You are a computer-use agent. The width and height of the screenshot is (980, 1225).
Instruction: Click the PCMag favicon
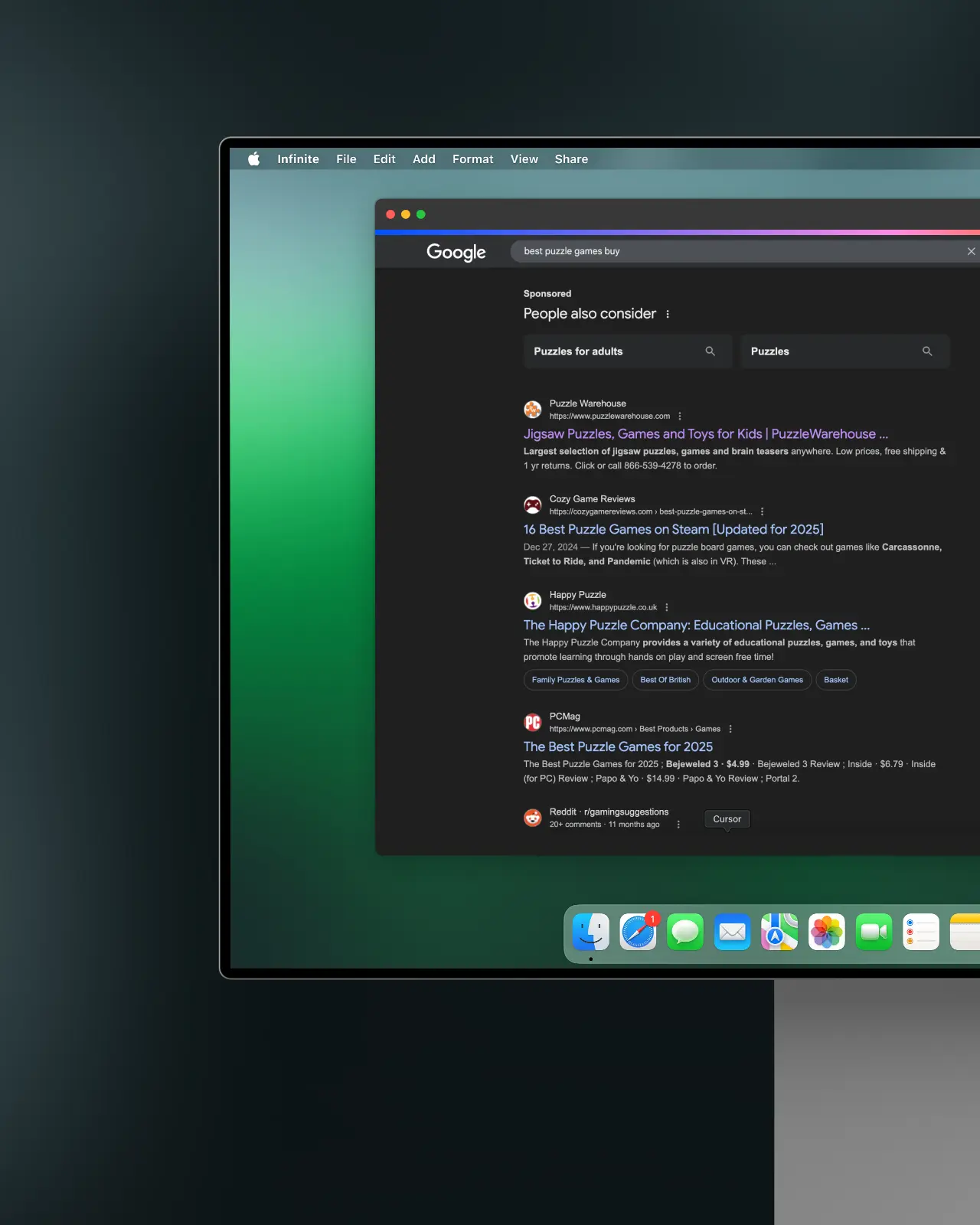pyautogui.click(x=533, y=723)
